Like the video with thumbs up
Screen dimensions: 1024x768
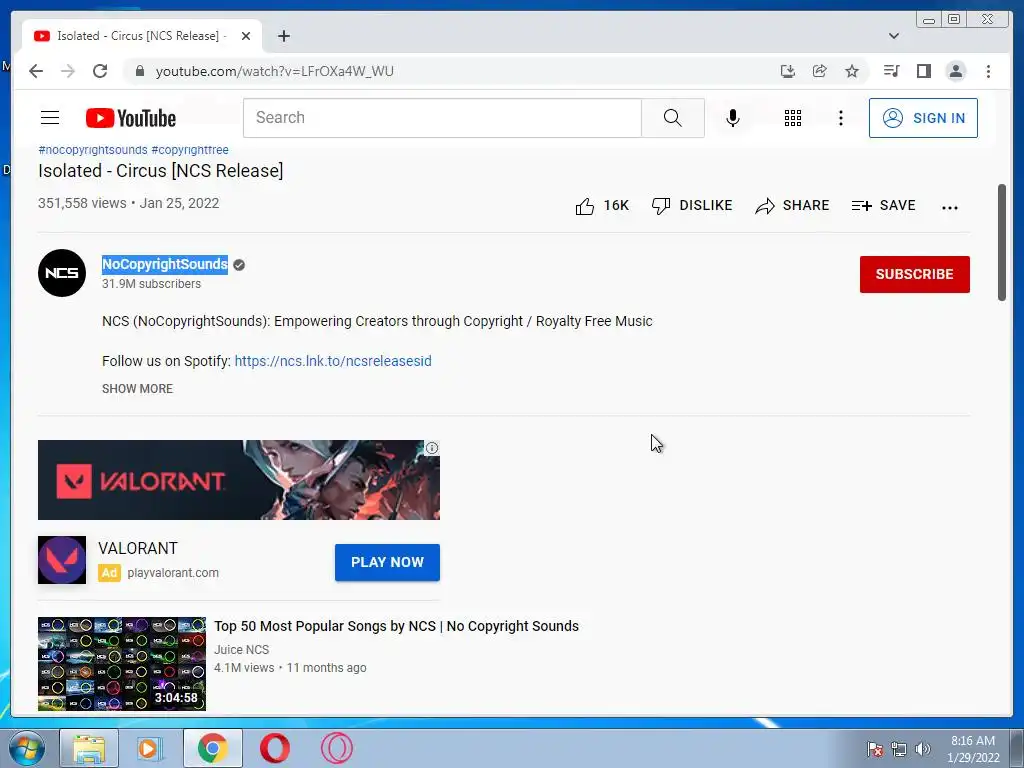click(x=601, y=206)
